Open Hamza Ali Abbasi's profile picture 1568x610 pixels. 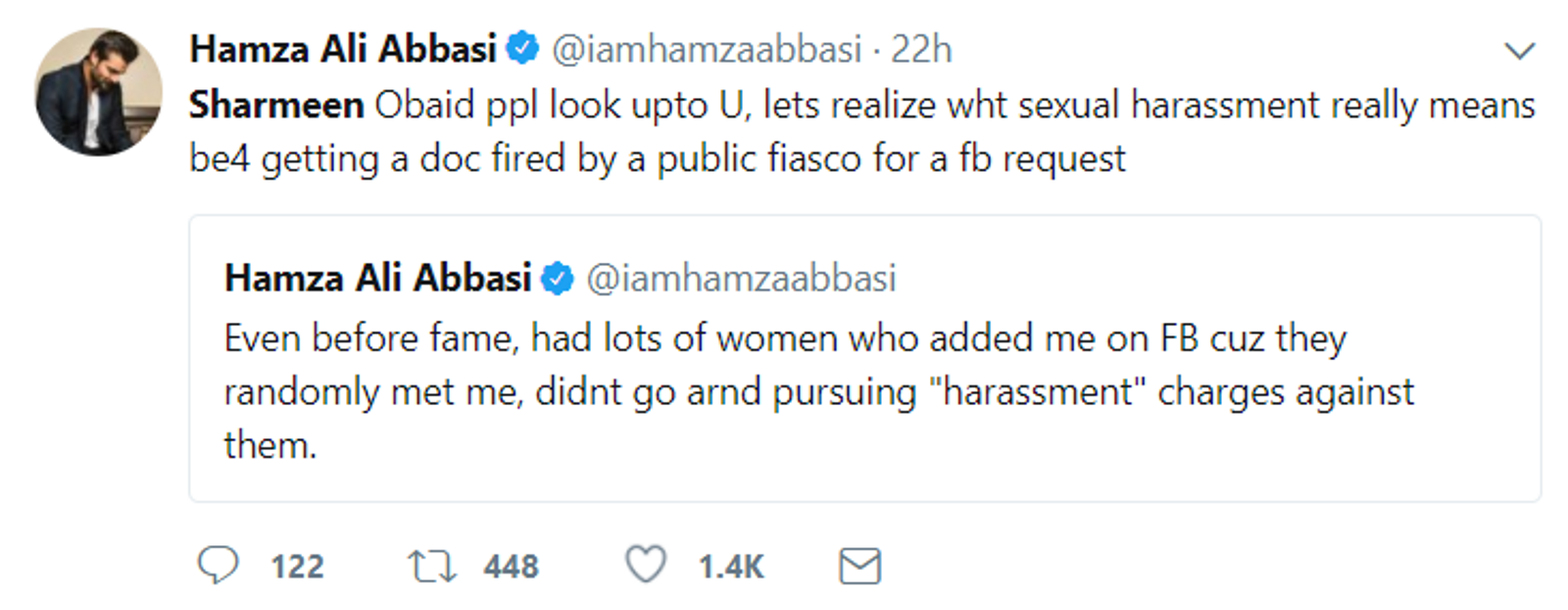tap(98, 91)
